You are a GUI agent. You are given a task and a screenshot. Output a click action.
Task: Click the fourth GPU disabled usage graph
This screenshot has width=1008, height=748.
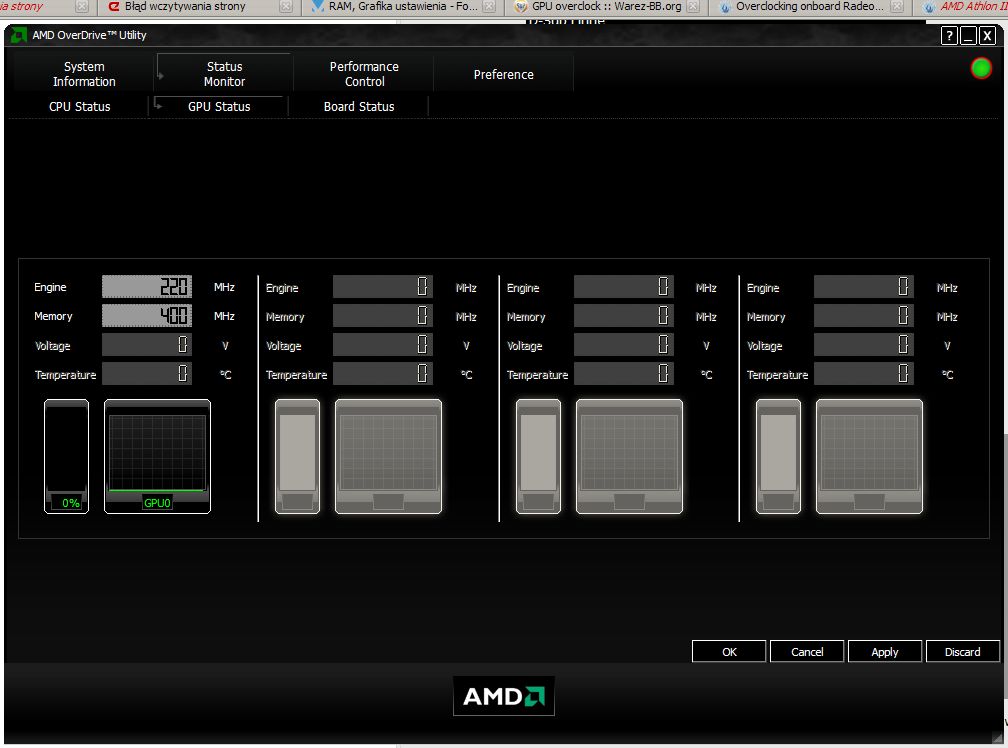869,456
